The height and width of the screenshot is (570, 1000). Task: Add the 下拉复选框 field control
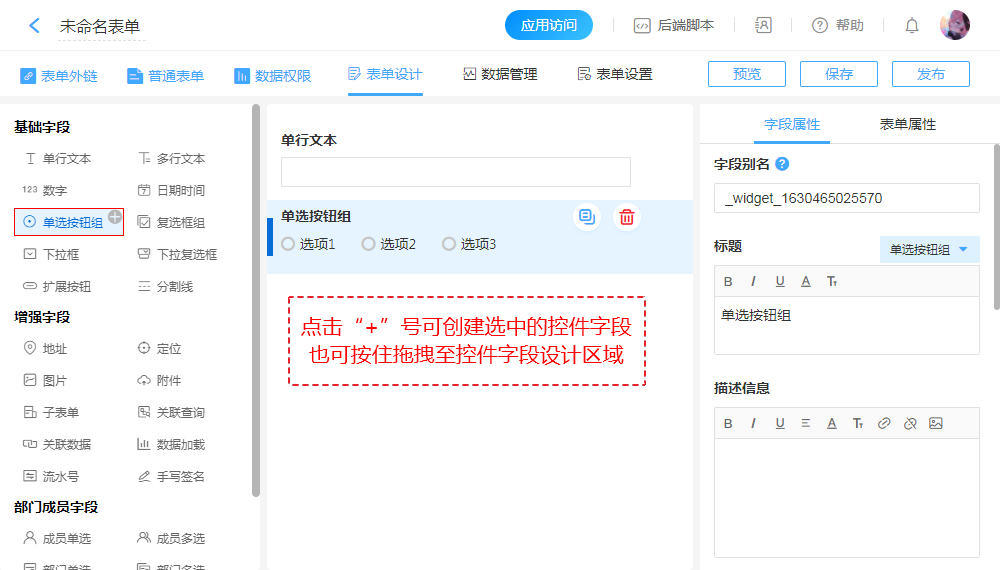[186, 254]
